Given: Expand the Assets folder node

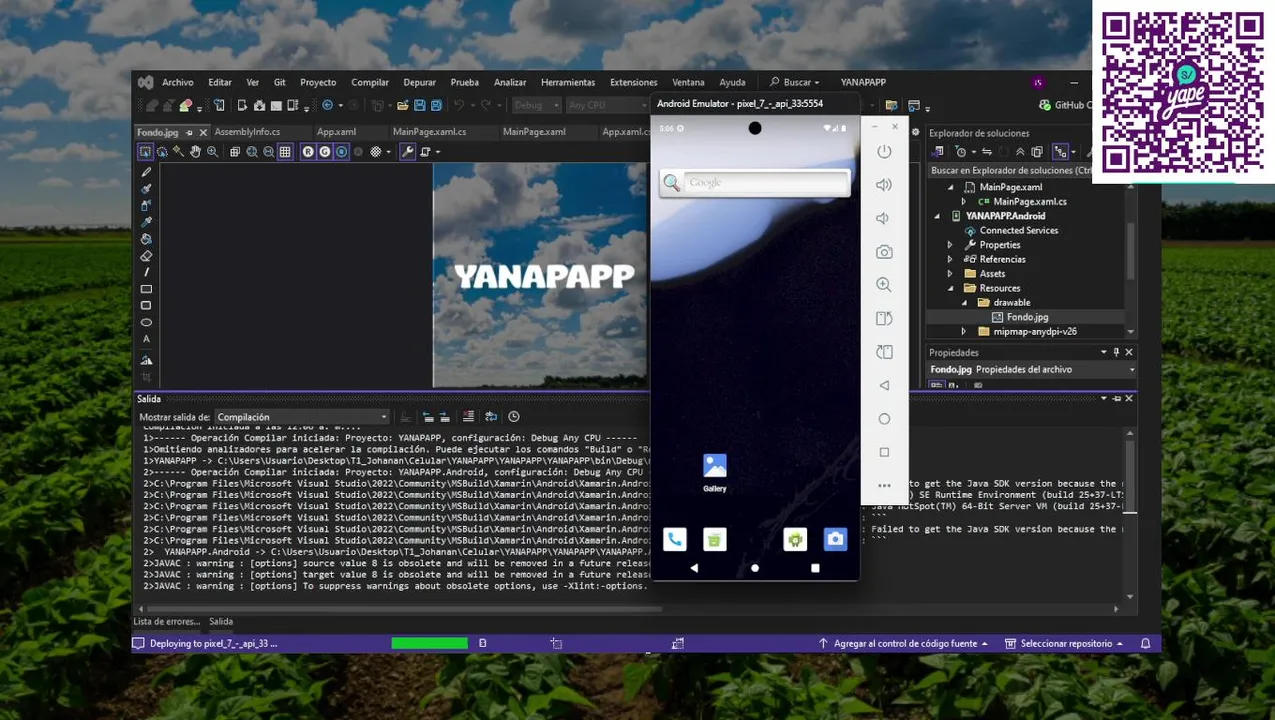Looking at the screenshot, I should pos(951,273).
